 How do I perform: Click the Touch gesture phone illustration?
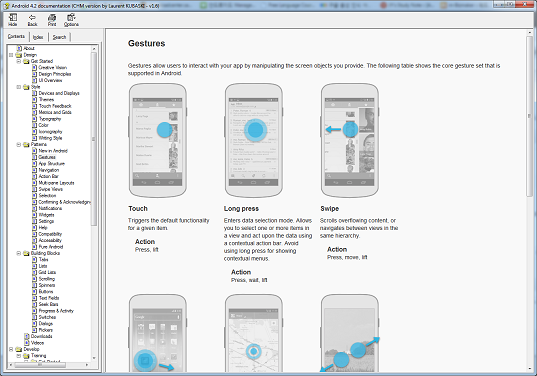point(158,140)
